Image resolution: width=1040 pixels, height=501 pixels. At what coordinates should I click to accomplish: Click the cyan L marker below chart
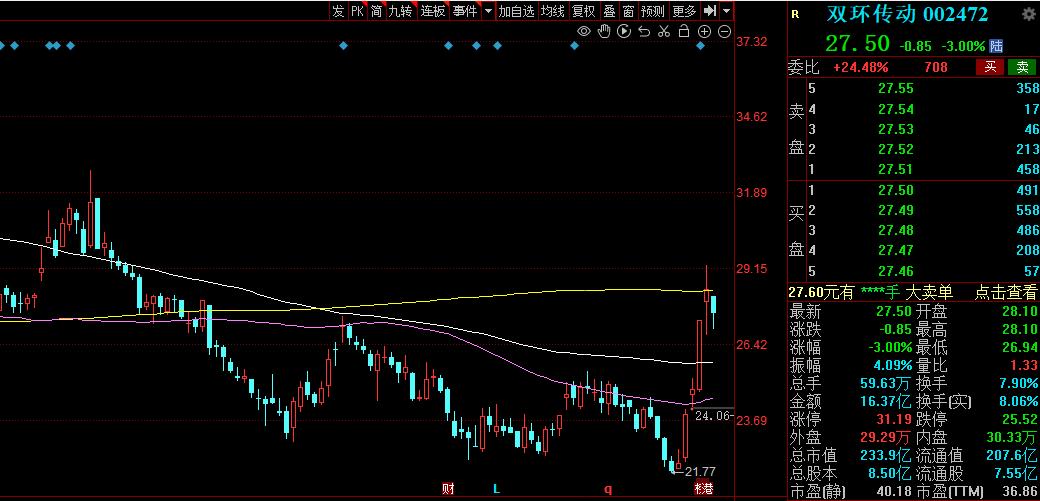[x=495, y=490]
